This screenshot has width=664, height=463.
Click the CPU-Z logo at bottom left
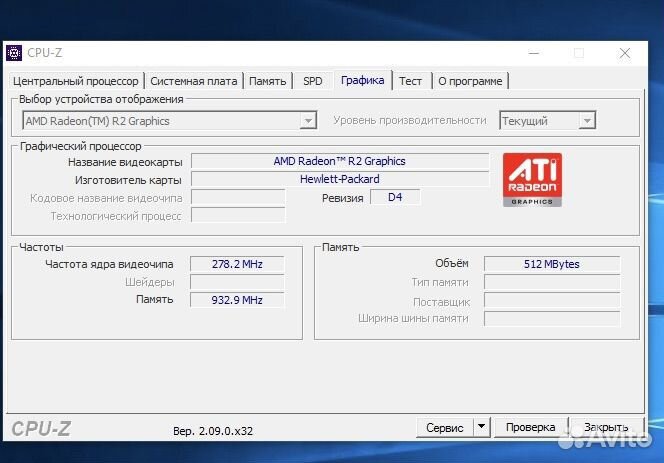pos(41,428)
